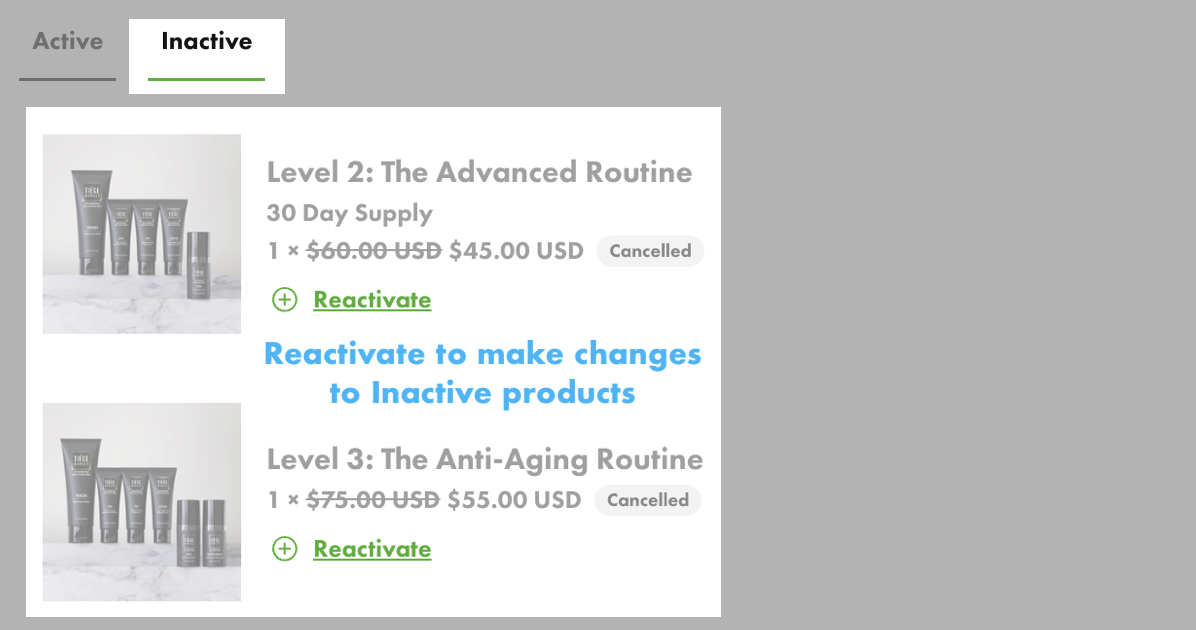Click the crossed-out $60.00 USD price
The image size is (1196, 630).
374,251
